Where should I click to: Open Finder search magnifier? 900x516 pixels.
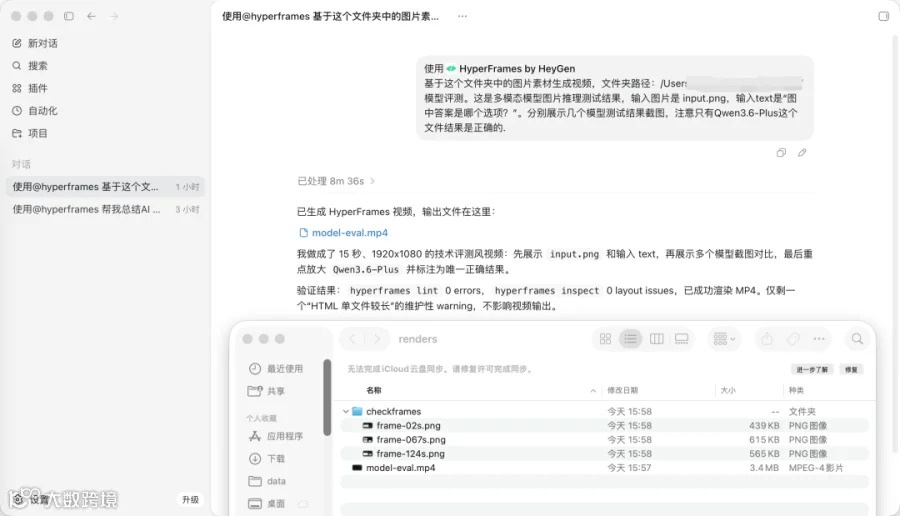pyautogui.click(x=857, y=339)
